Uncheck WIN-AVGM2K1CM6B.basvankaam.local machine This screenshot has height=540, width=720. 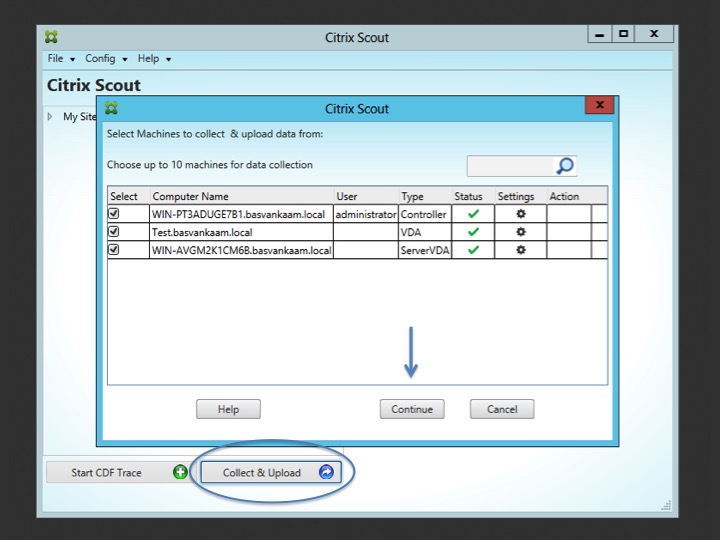[113, 249]
